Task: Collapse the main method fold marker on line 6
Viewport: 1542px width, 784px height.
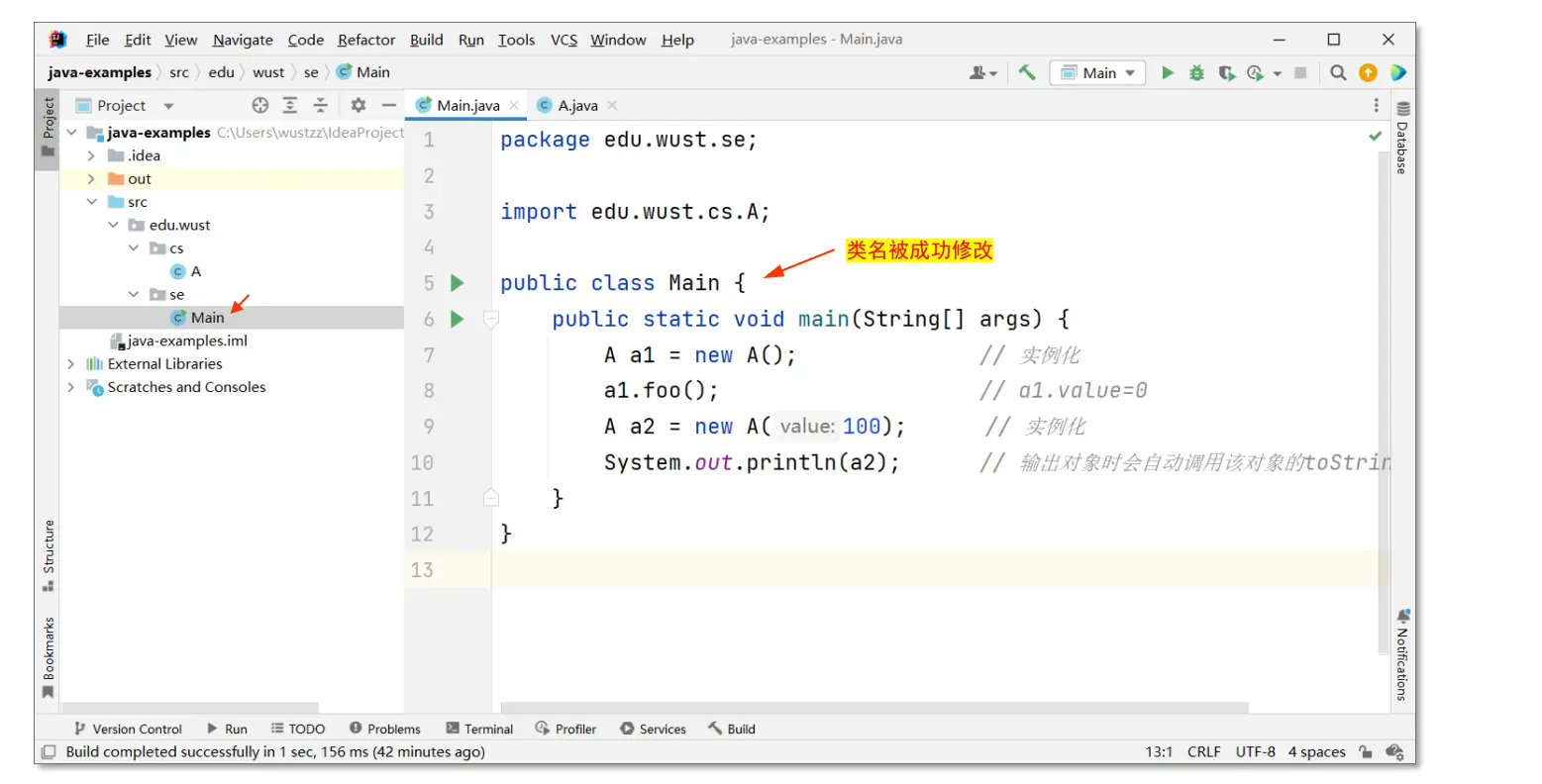Action: coord(491,319)
